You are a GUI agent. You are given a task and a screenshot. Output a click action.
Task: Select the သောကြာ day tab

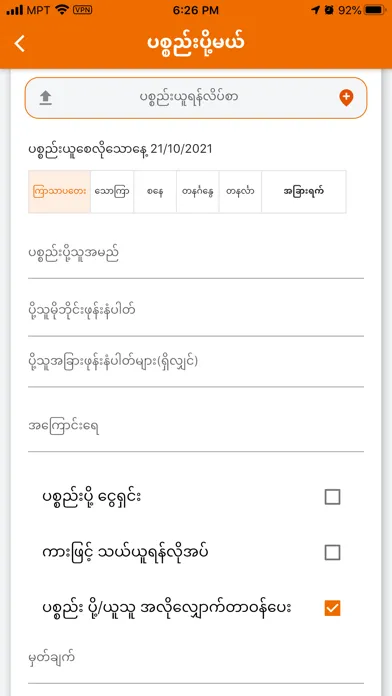(112, 192)
